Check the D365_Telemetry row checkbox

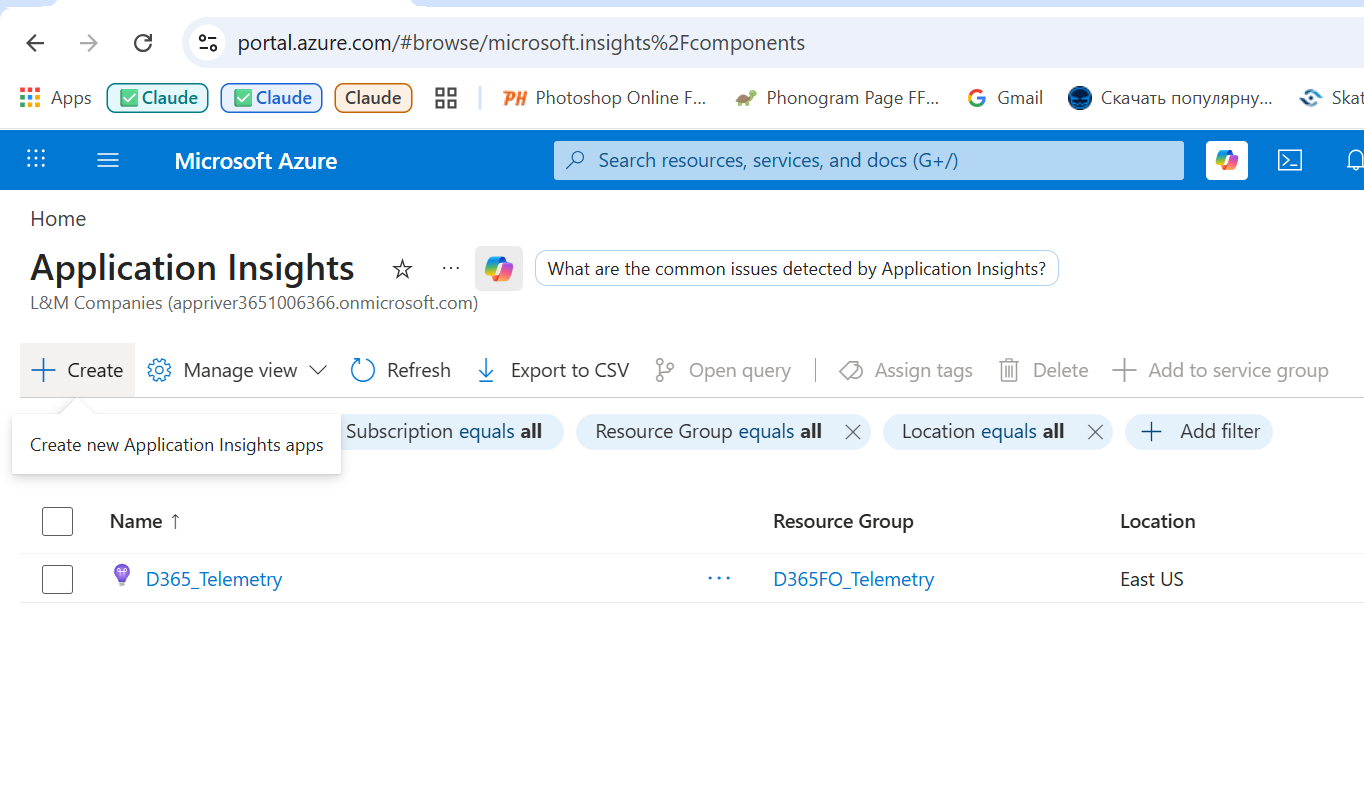(x=57, y=579)
